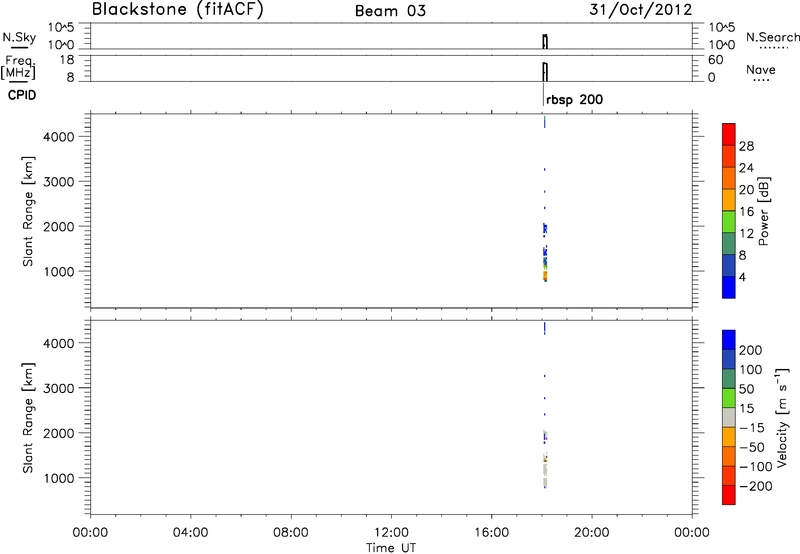Click the '3000' tick in the Velocity panel

tap(59, 389)
